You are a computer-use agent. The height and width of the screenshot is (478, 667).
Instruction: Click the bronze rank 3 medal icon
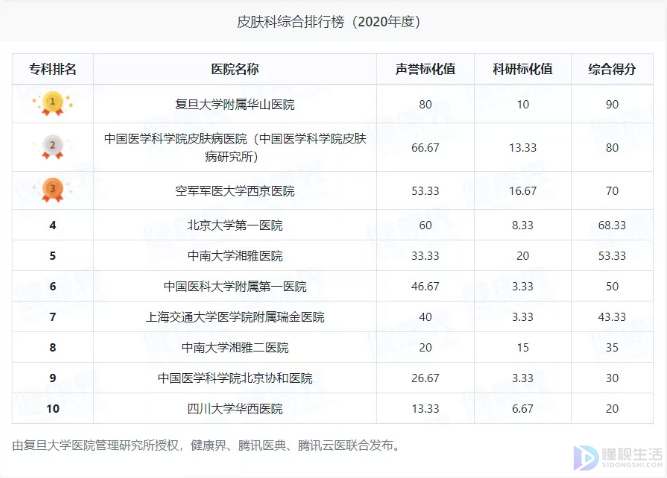(52, 190)
